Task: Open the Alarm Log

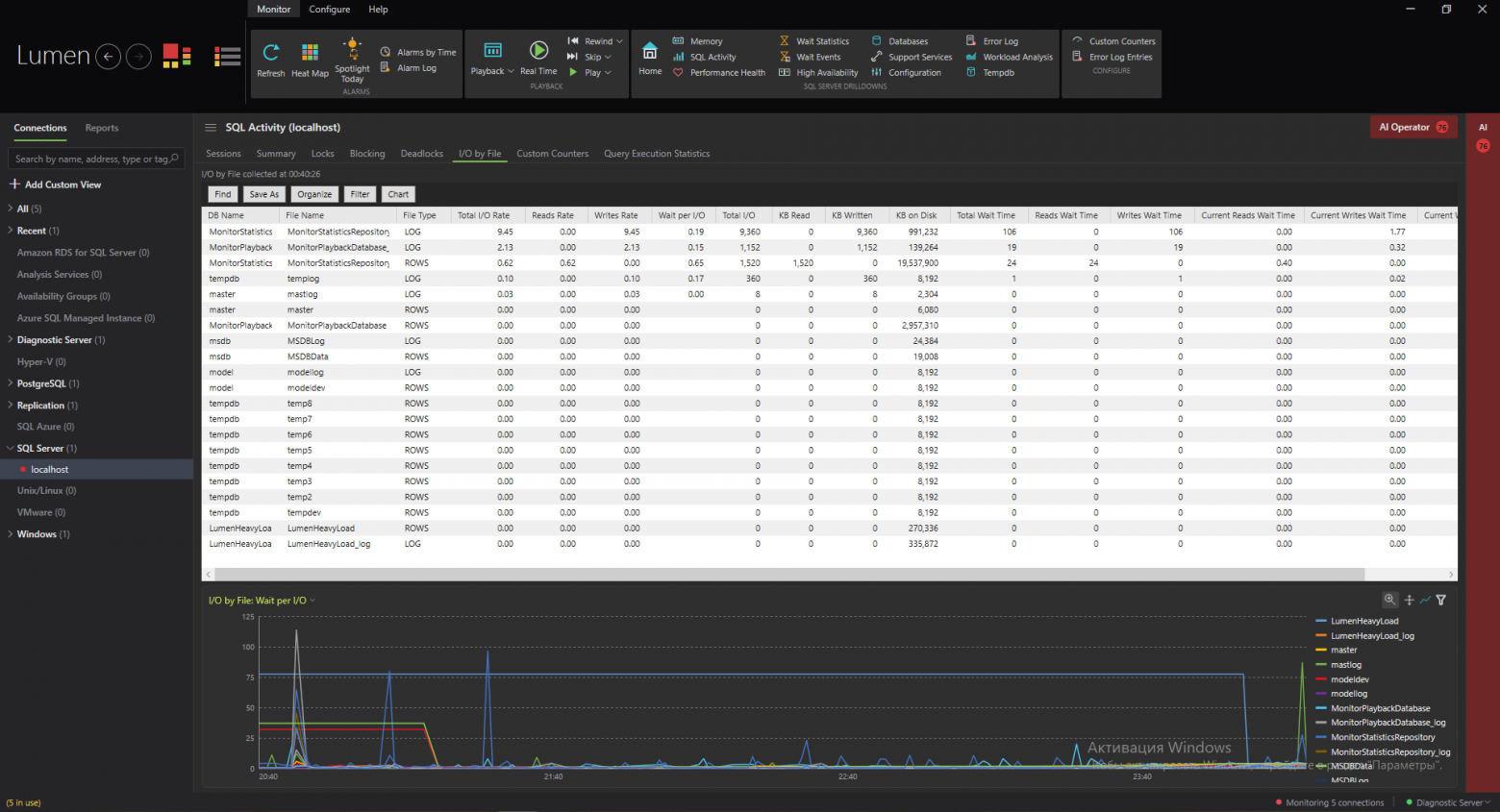Action: pyautogui.click(x=409, y=67)
